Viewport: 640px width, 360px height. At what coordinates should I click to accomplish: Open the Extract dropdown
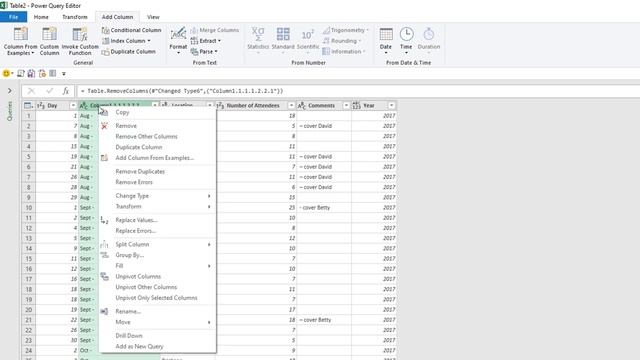click(206, 41)
